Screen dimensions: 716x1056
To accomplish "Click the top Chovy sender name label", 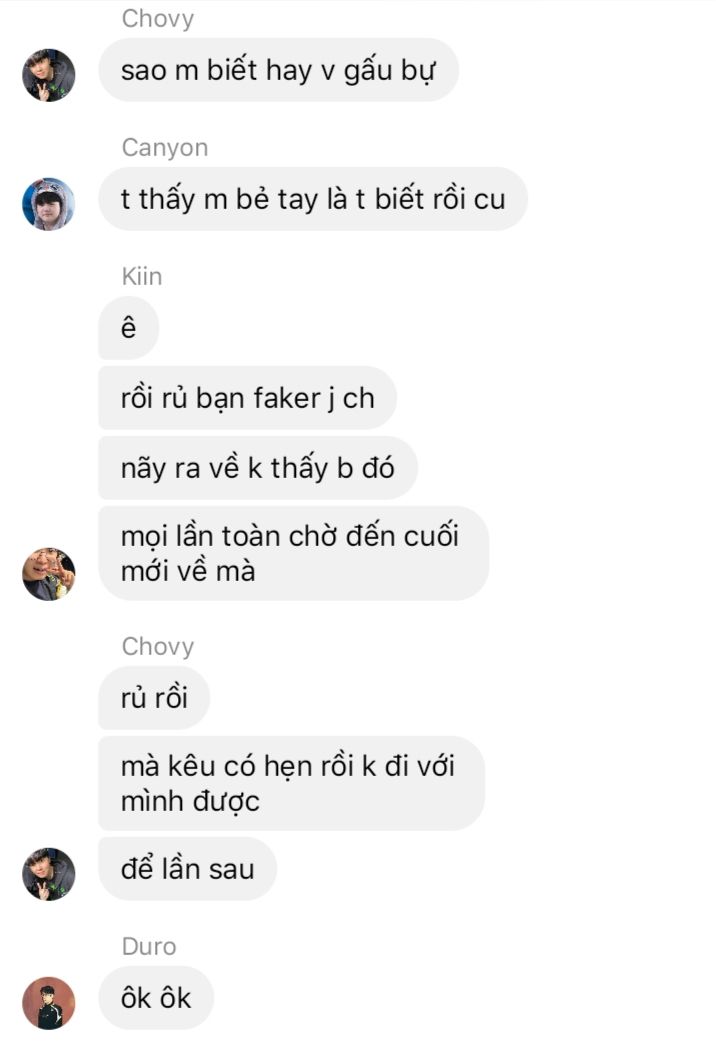I will tap(158, 18).
